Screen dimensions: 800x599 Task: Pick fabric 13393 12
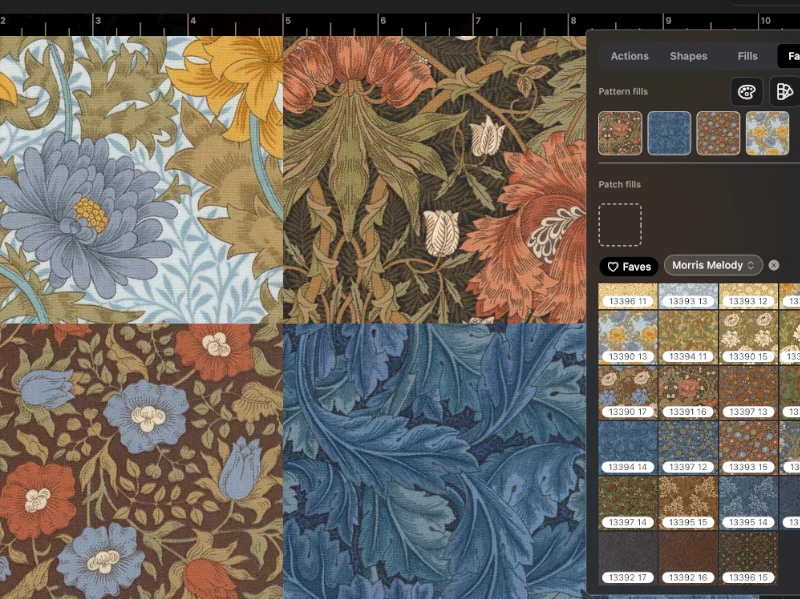[x=748, y=296]
